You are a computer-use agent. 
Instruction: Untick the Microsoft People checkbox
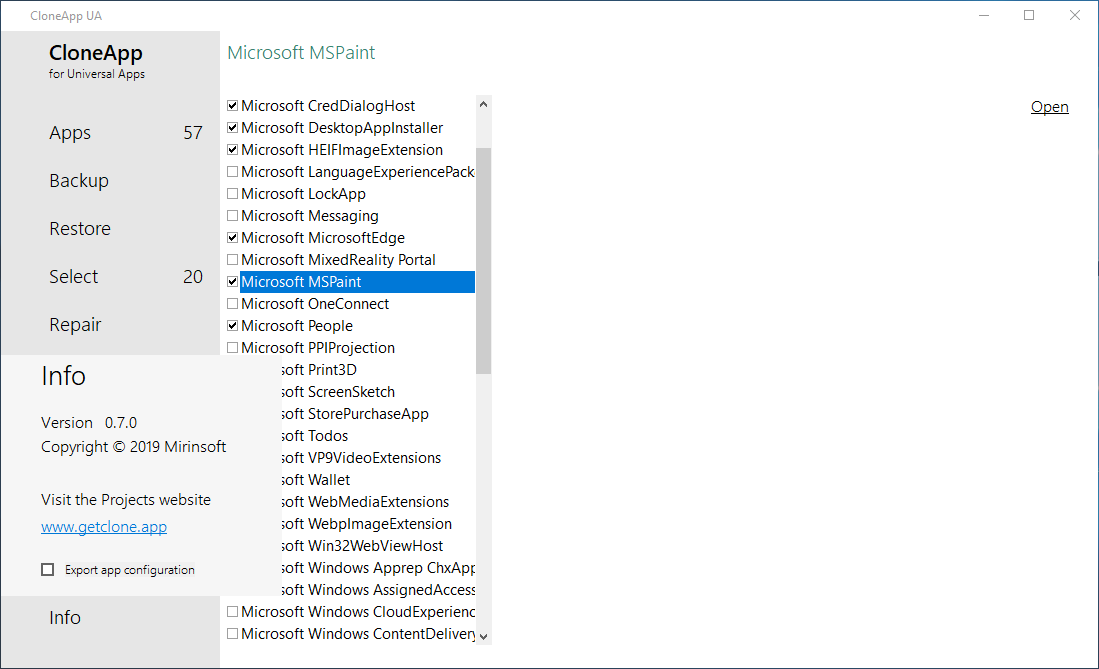[233, 325]
